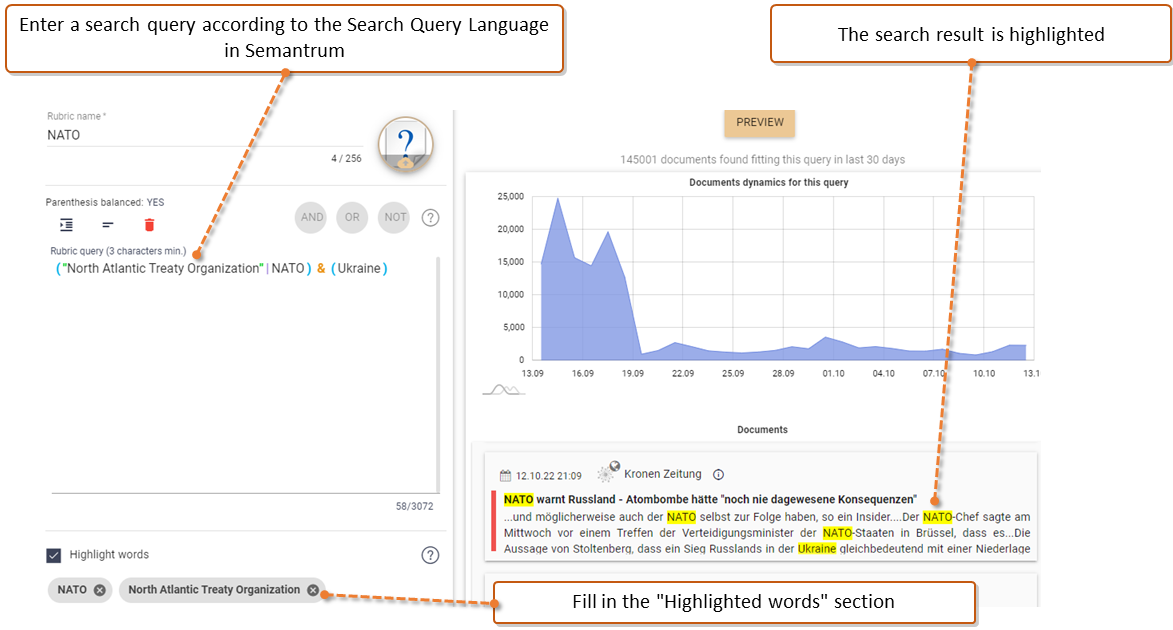Open the help icon beside Highlight words

point(430,555)
